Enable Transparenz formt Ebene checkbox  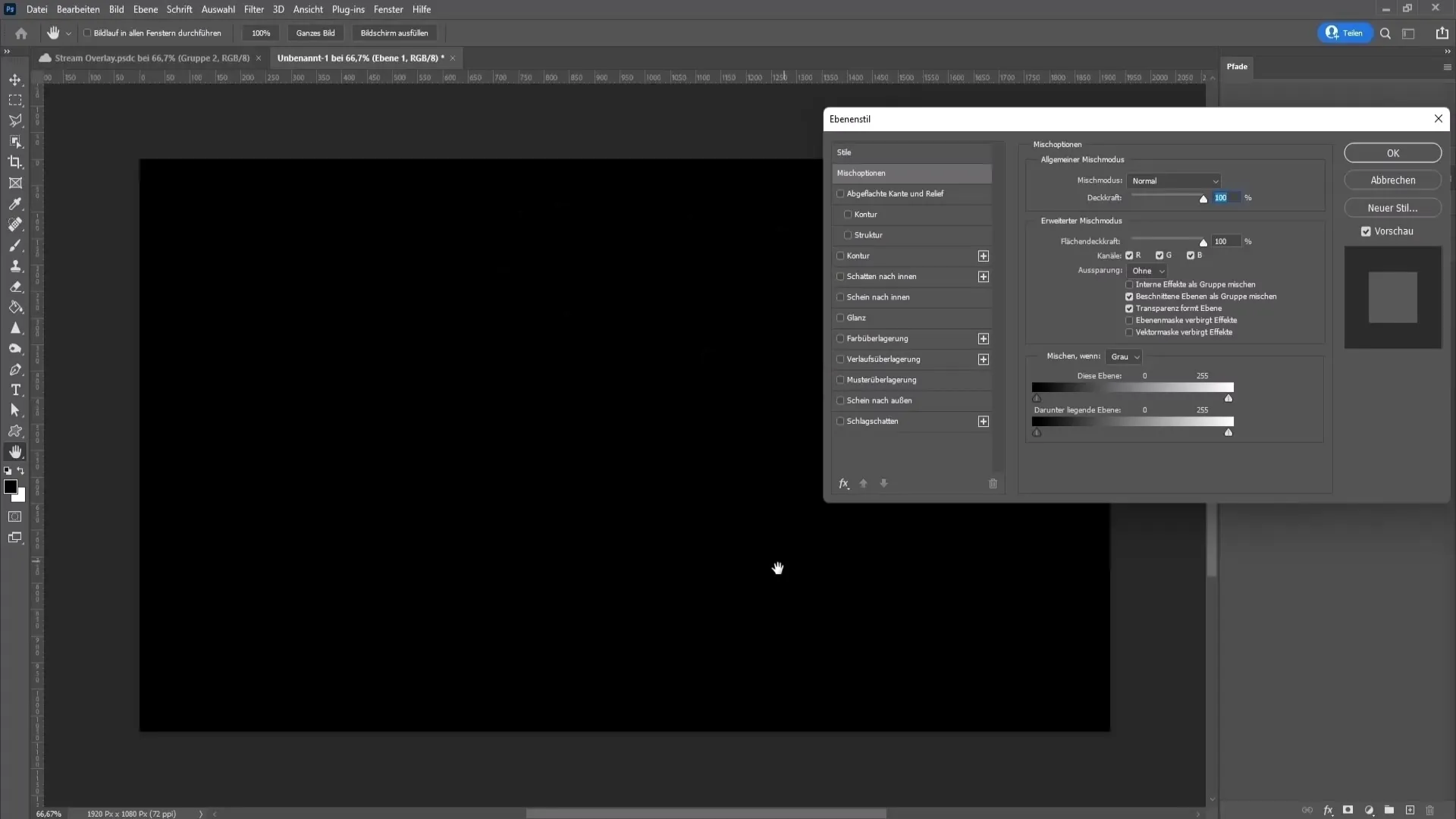[1129, 308]
